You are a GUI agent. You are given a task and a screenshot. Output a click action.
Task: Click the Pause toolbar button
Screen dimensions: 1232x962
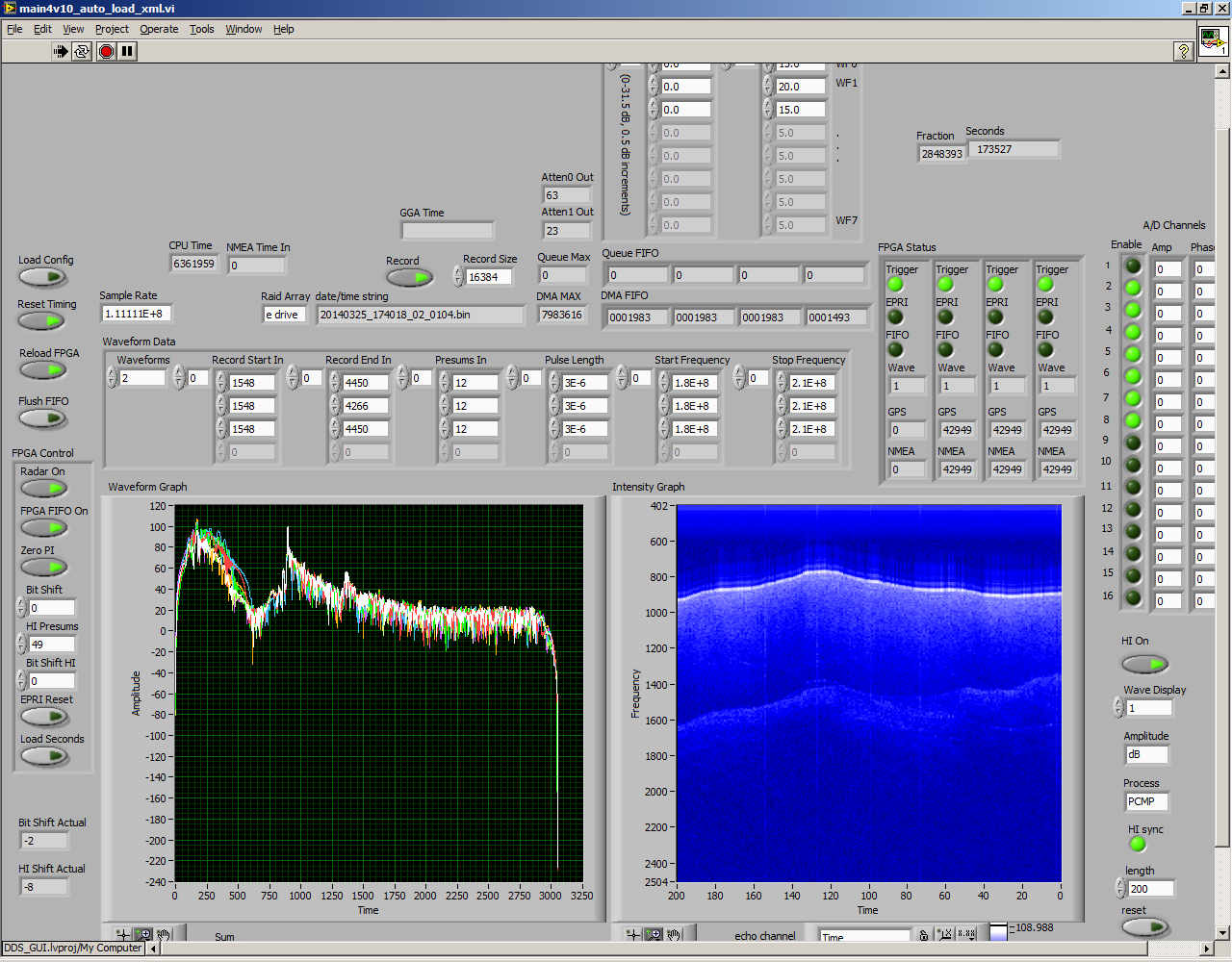click(x=128, y=51)
